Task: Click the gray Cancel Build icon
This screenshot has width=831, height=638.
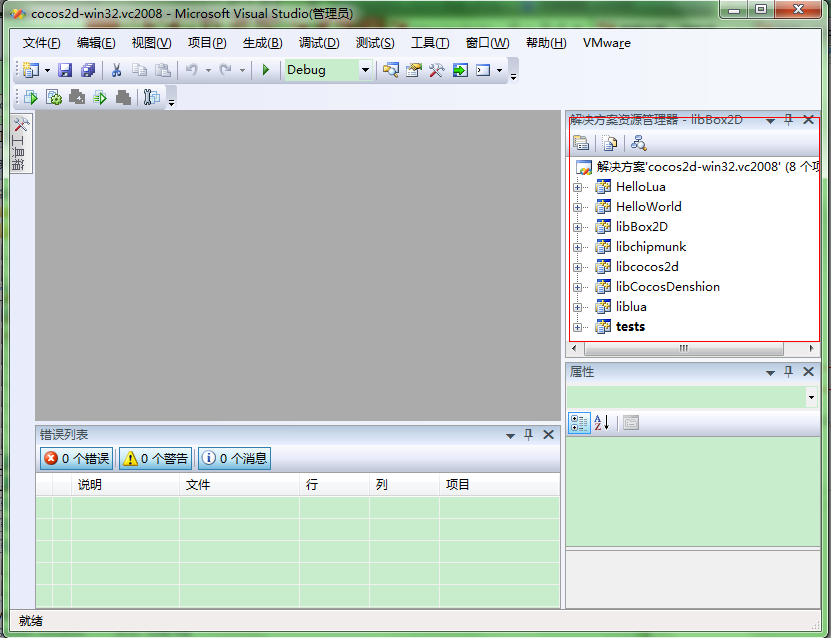Action: coord(123,98)
